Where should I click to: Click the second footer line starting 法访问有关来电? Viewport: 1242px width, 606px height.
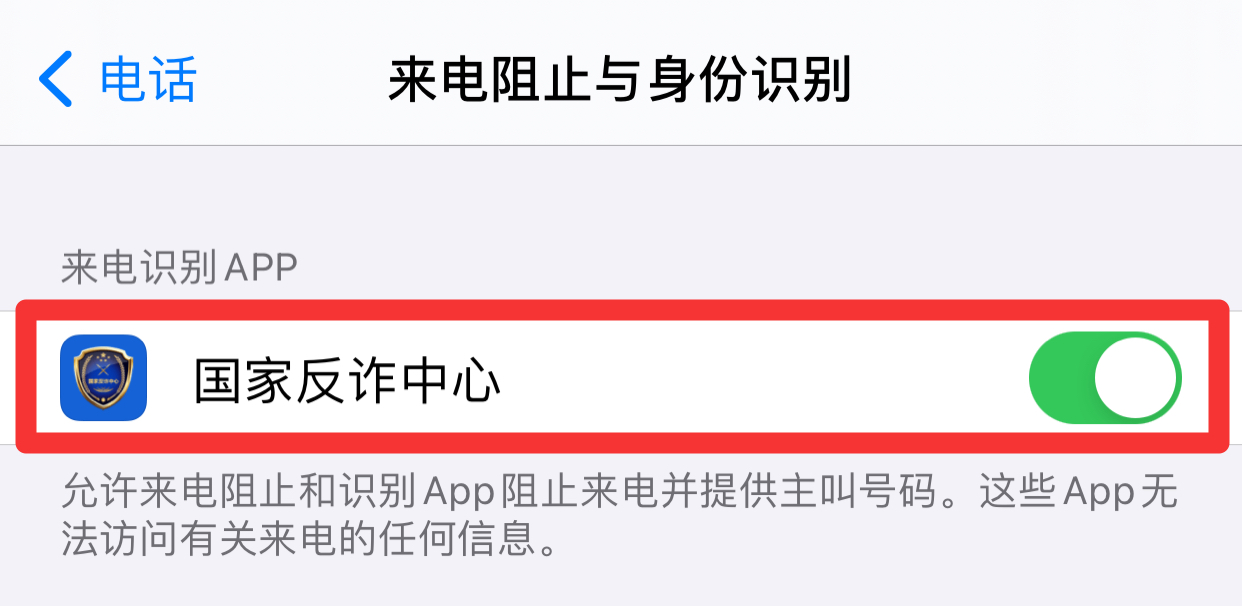click(308, 542)
